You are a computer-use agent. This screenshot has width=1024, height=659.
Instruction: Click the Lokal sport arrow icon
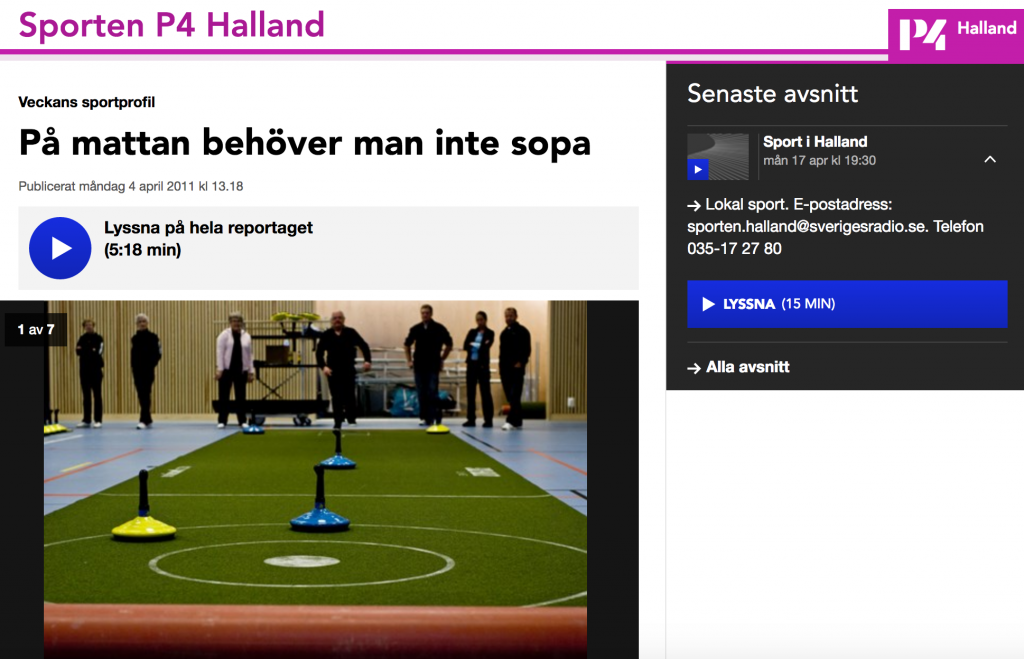click(x=694, y=206)
